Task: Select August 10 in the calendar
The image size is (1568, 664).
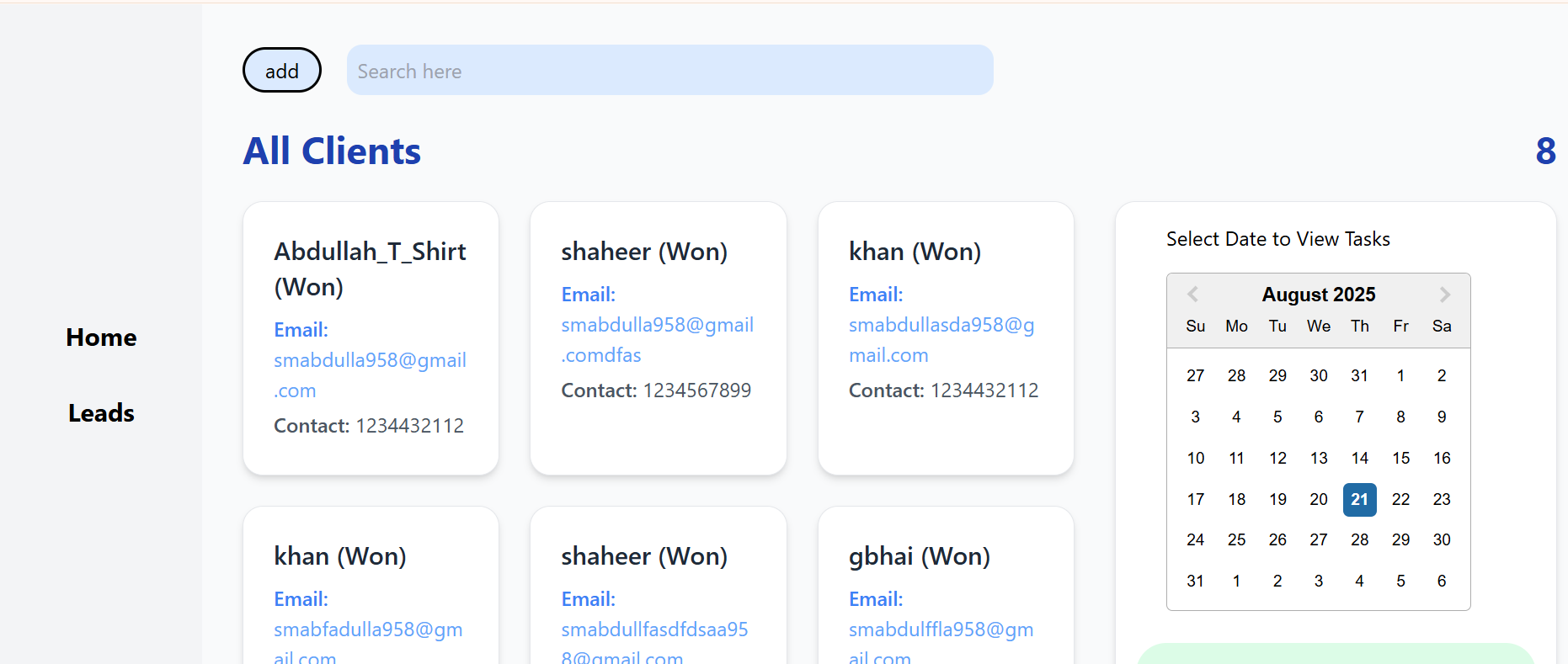Action: point(1195,458)
